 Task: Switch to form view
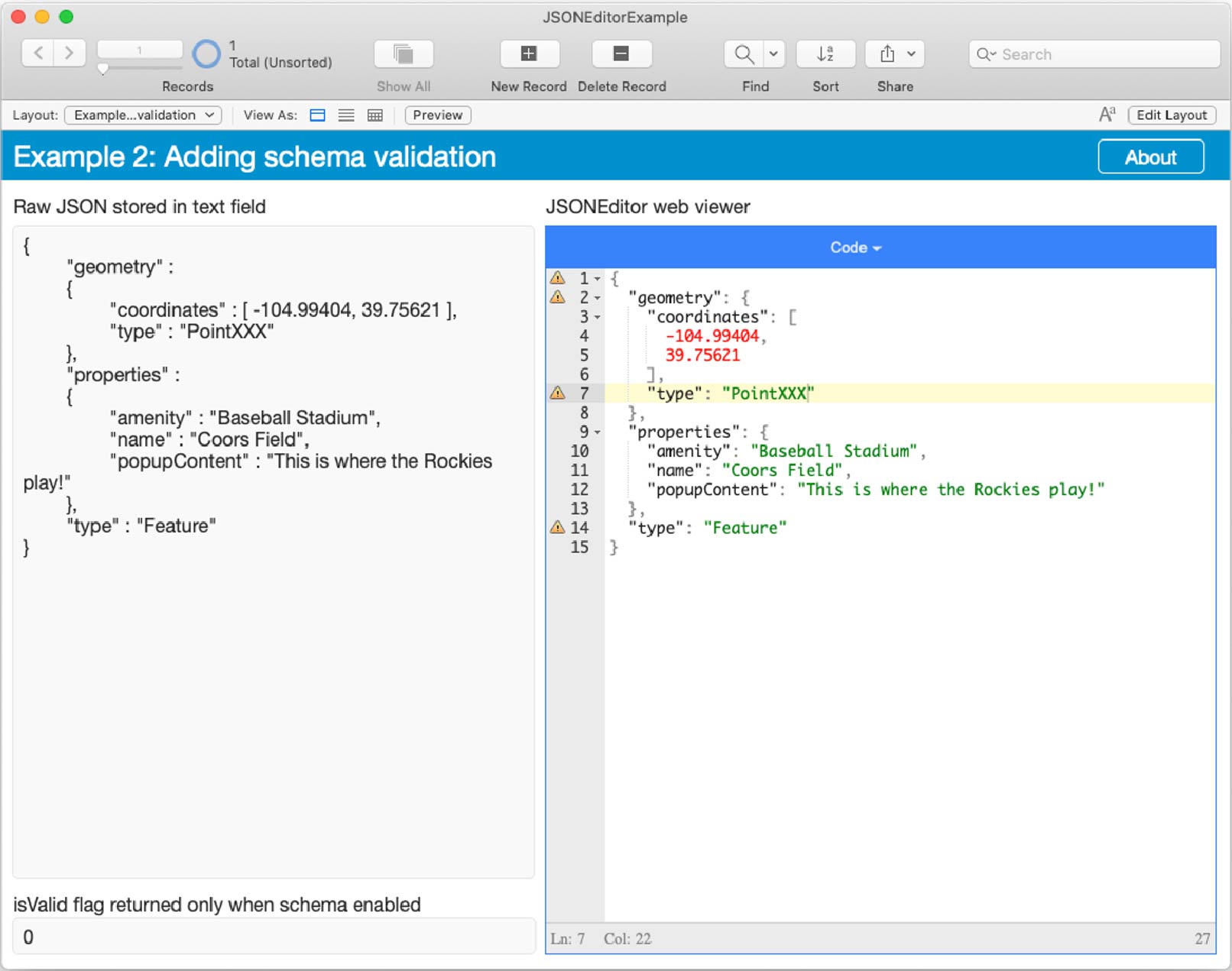(316, 115)
